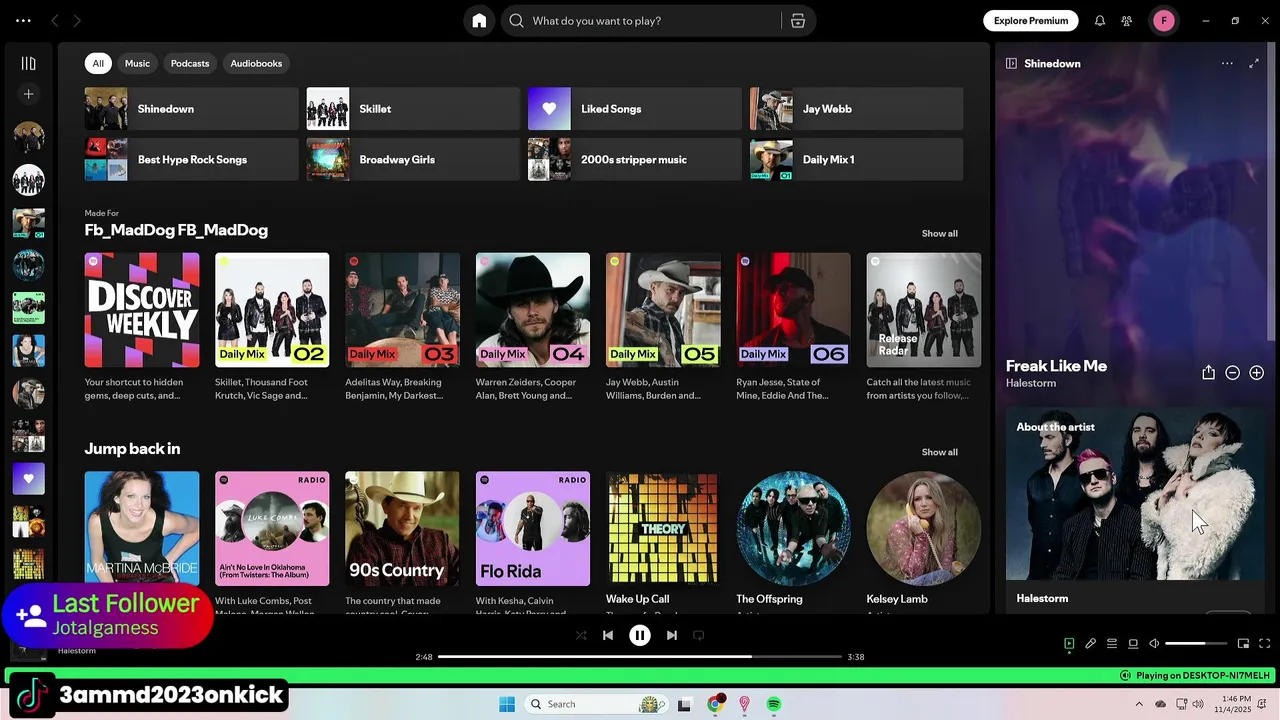Image resolution: width=1280 pixels, height=720 pixels.
Task: Open the Release Radar card
Action: (924, 328)
